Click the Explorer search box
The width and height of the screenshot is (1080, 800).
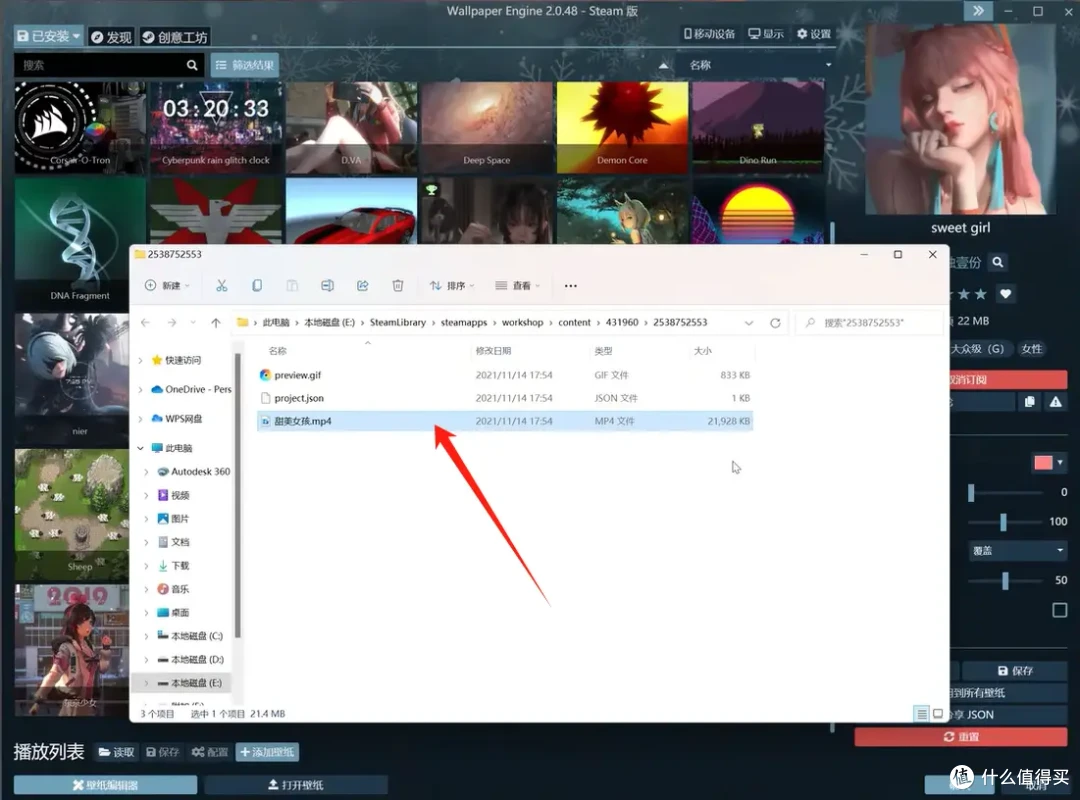coord(869,322)
